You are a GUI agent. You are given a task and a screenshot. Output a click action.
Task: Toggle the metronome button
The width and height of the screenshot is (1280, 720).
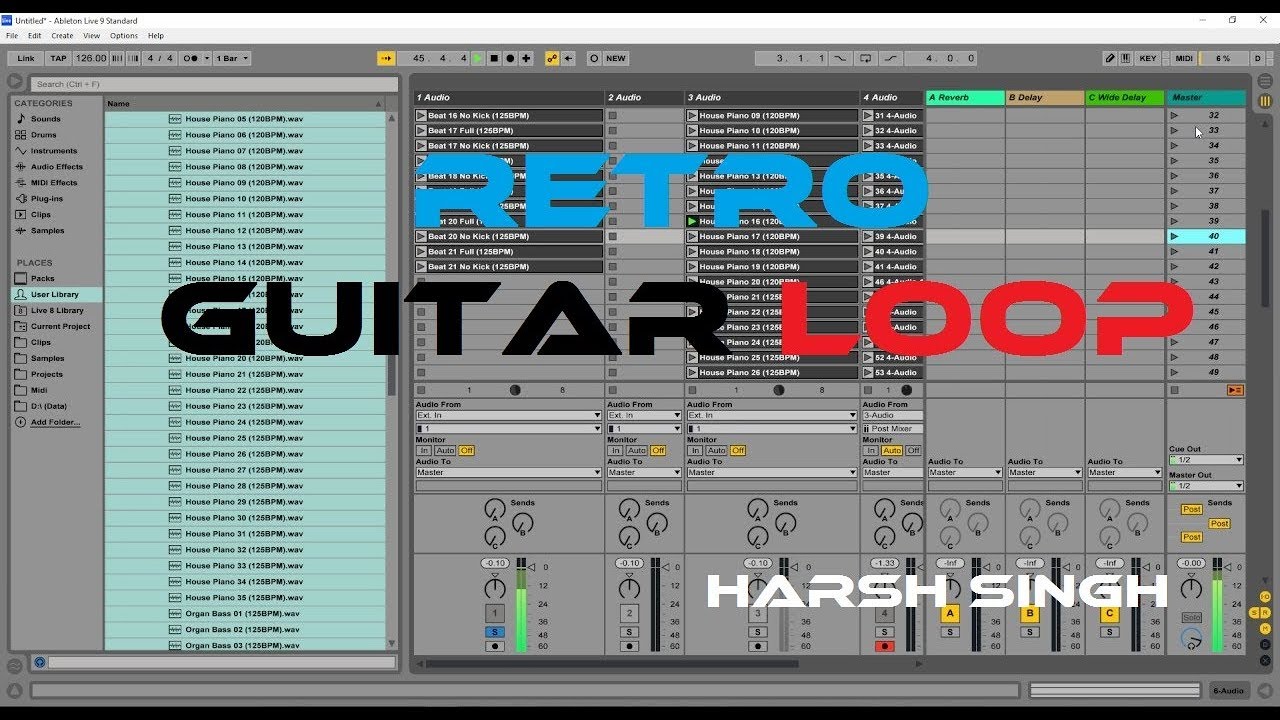point(191,58)
